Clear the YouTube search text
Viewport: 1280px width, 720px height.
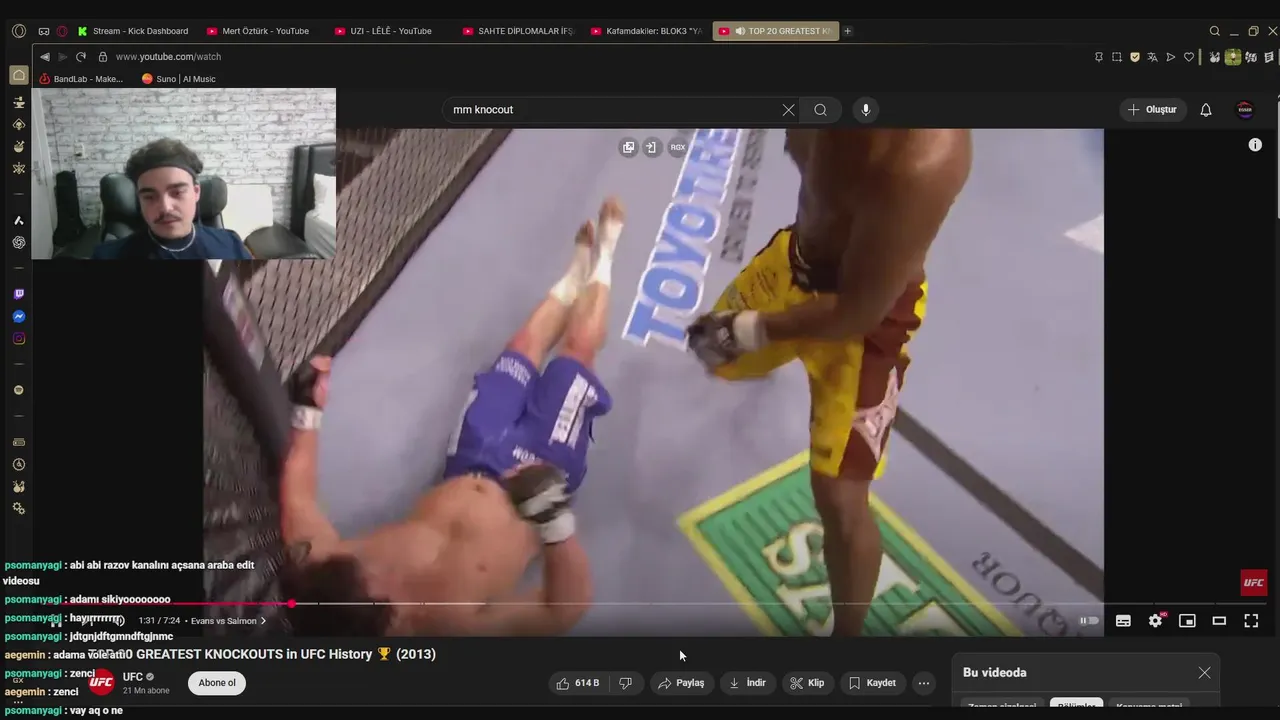click(x=788, y=110)
